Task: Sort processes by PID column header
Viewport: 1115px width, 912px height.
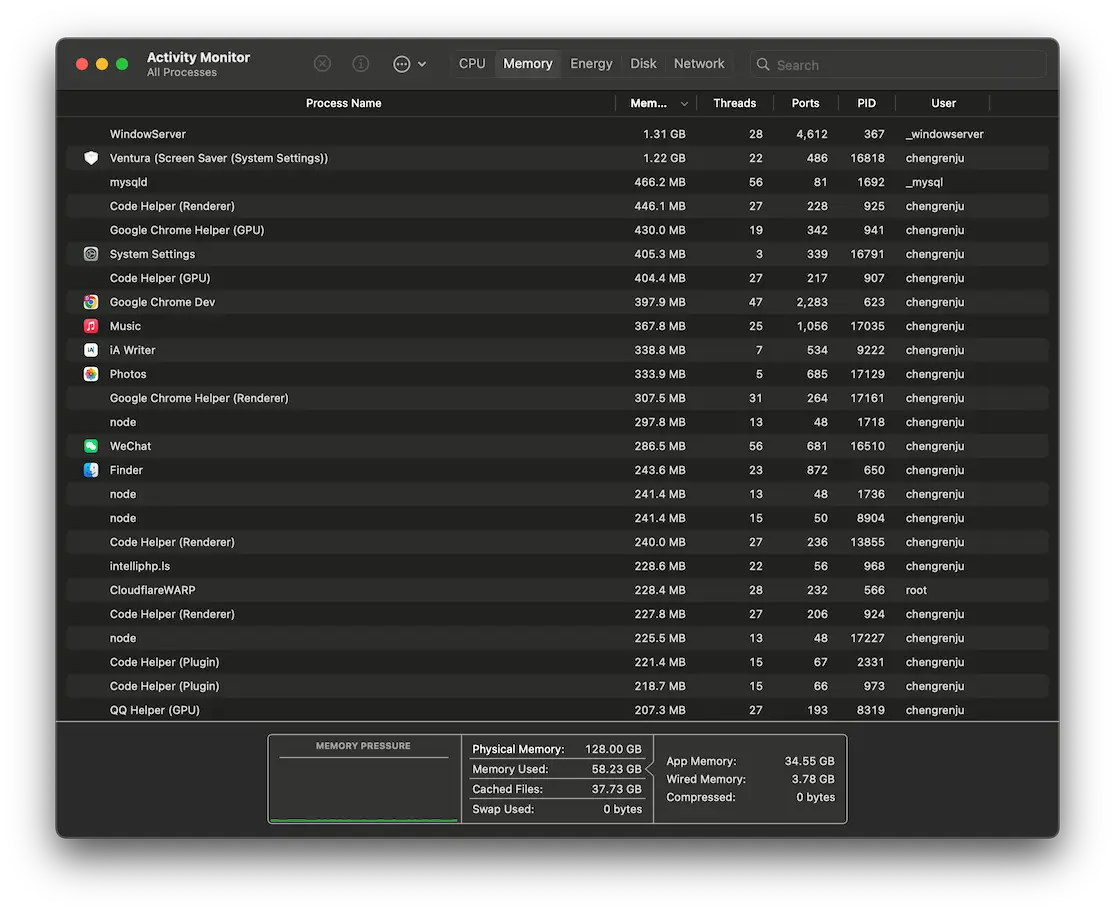Action: coord(866,103)
